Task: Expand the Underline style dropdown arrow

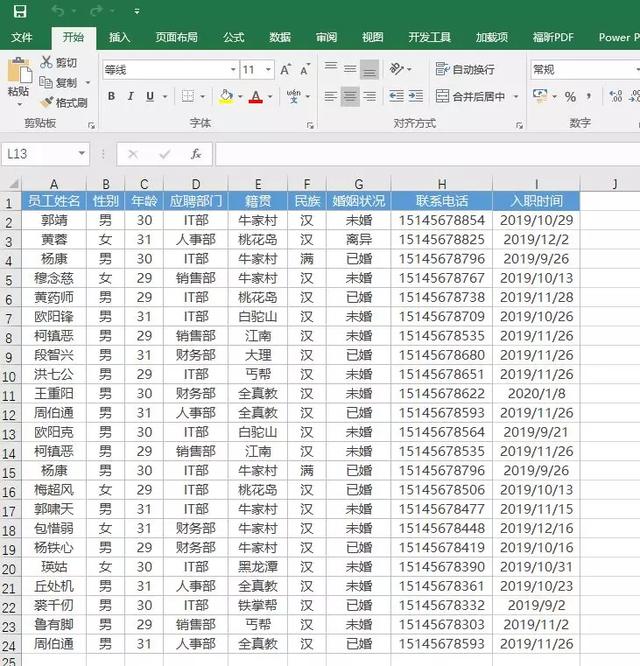Action: (165, 97)
